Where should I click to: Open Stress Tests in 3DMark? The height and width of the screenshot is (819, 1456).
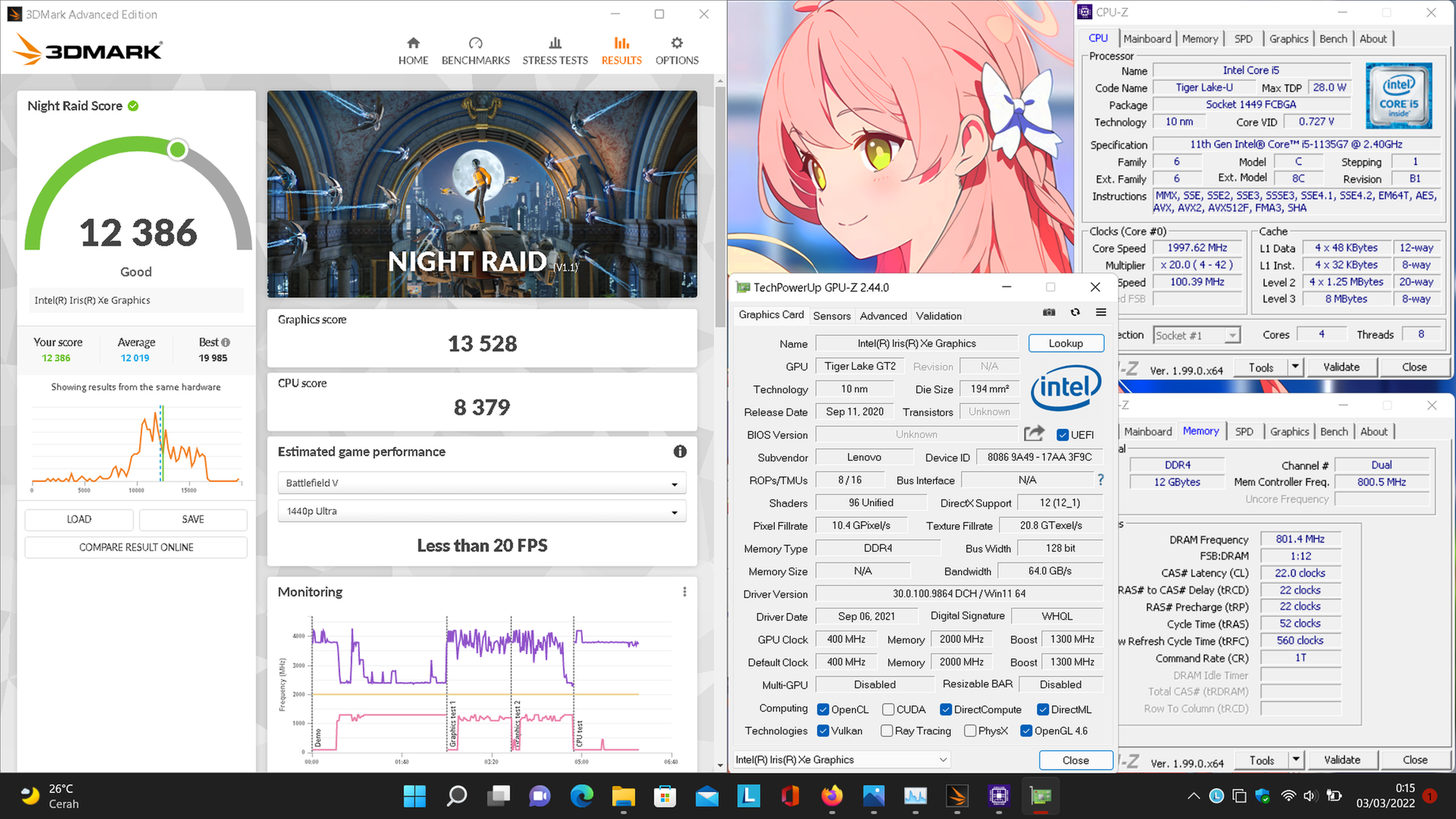pyautogui.click(x=555, y=51)
